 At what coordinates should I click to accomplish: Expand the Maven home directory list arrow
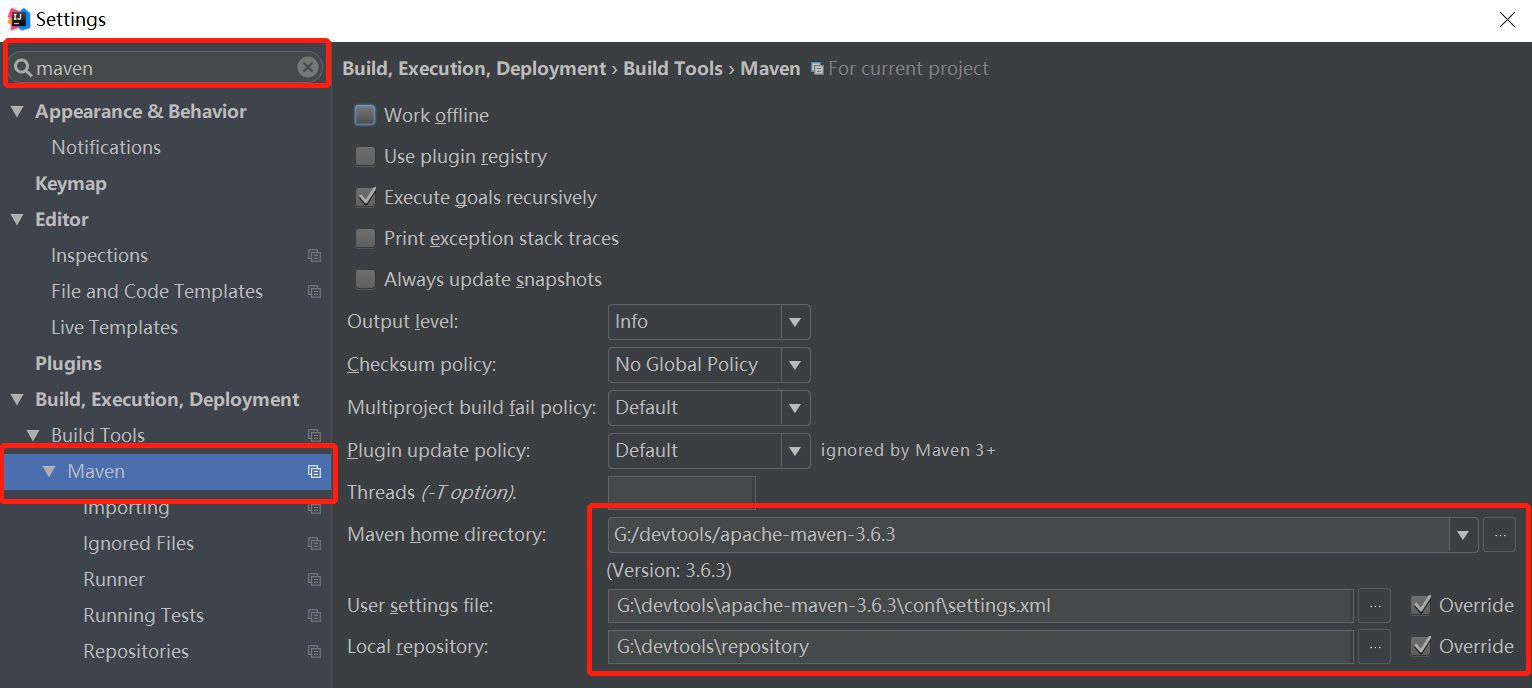1463,535
